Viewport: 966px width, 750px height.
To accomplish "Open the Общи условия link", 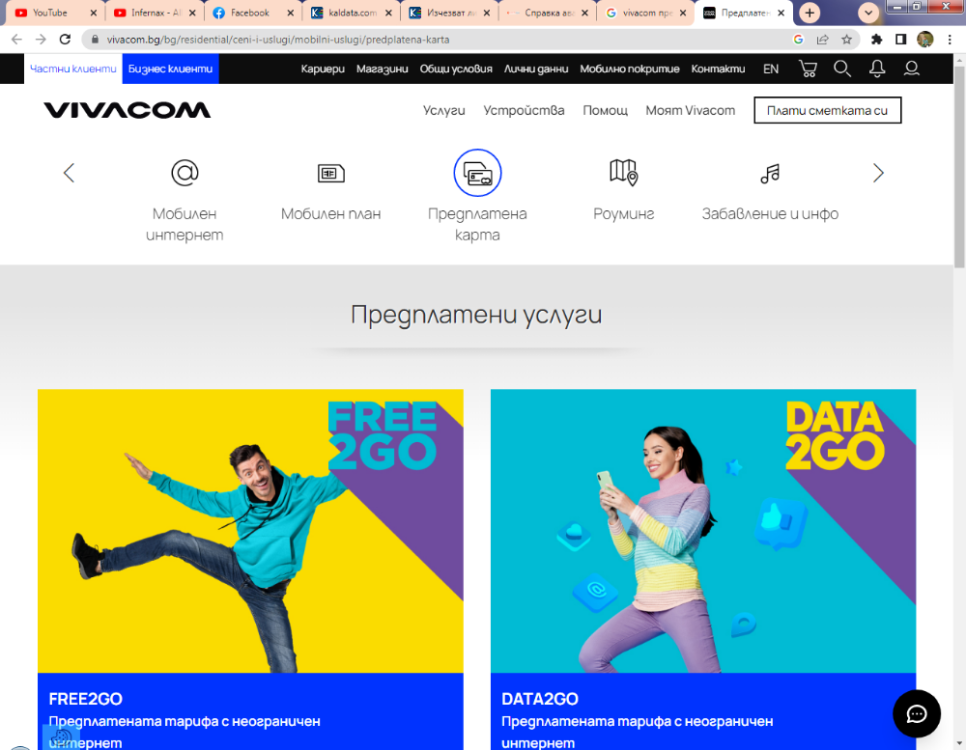I will pyautogui.click(x=456, y=69).
